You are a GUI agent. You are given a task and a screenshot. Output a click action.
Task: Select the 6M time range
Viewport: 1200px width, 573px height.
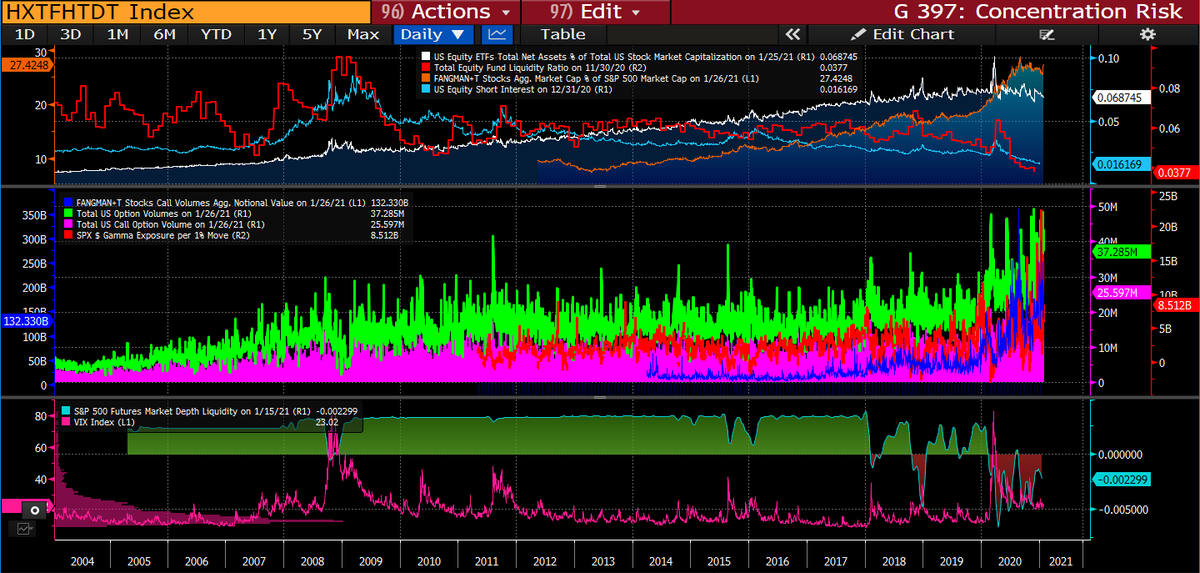click(165, 34)
